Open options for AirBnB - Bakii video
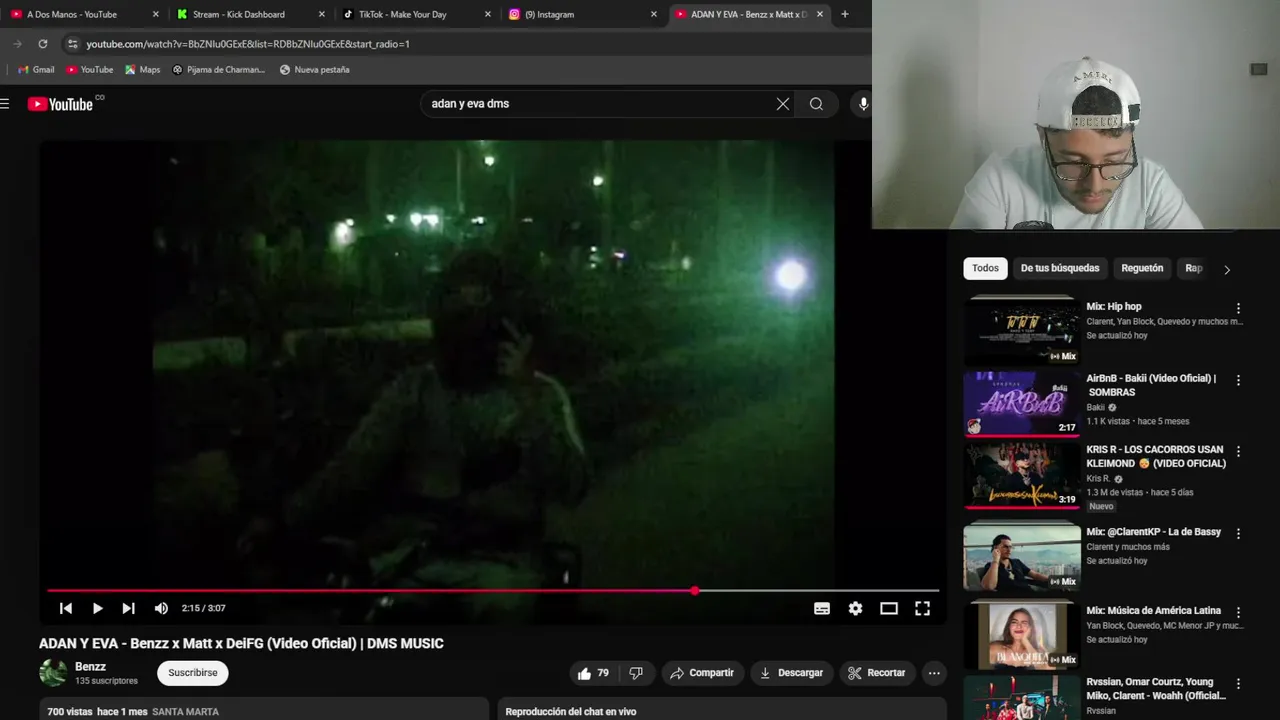This screenshot has height=720, width=1280. click(1238, 380)
